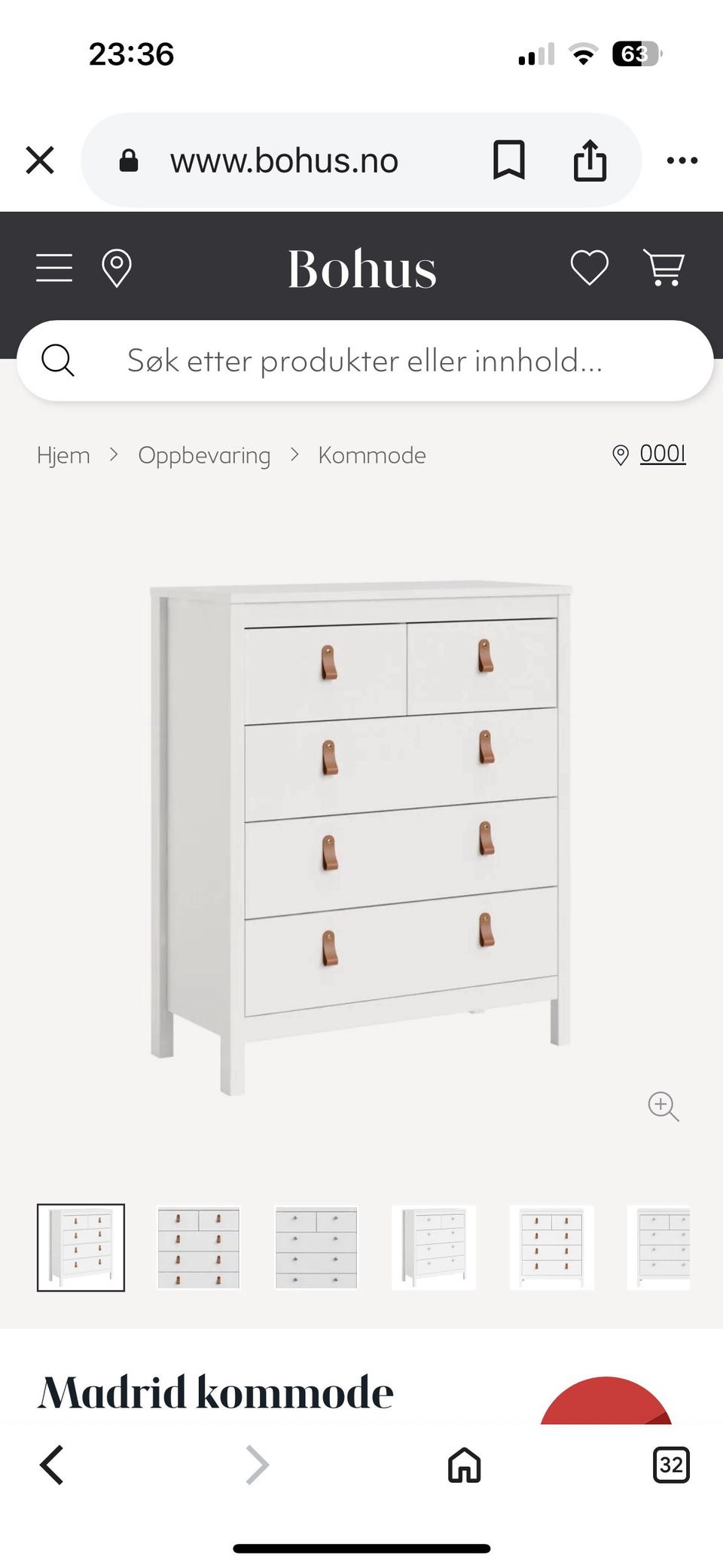Open the Hjem breadcrumb link
723x1568 pixels.
[x=63, y=455]
